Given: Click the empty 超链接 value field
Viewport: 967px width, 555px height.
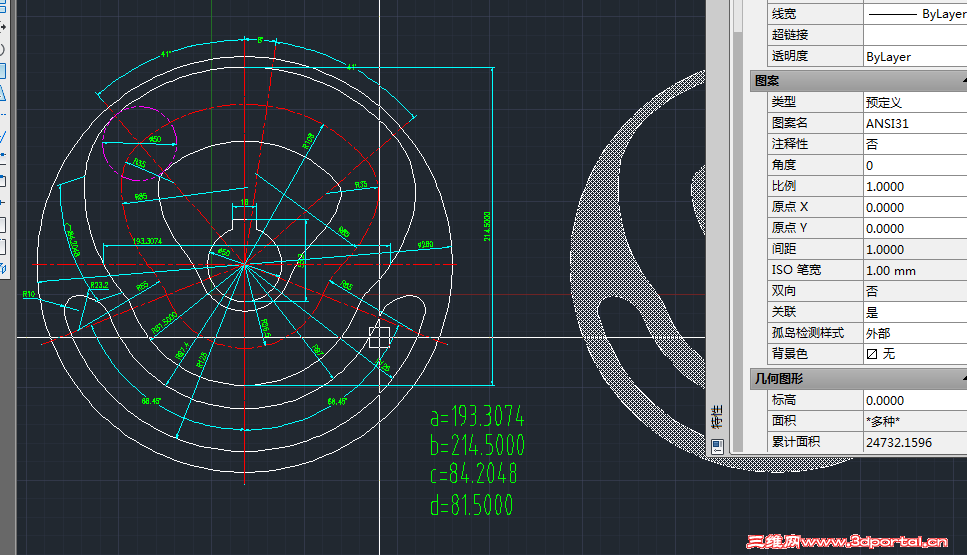Looking at the screenshot, I should pos(915,35).
